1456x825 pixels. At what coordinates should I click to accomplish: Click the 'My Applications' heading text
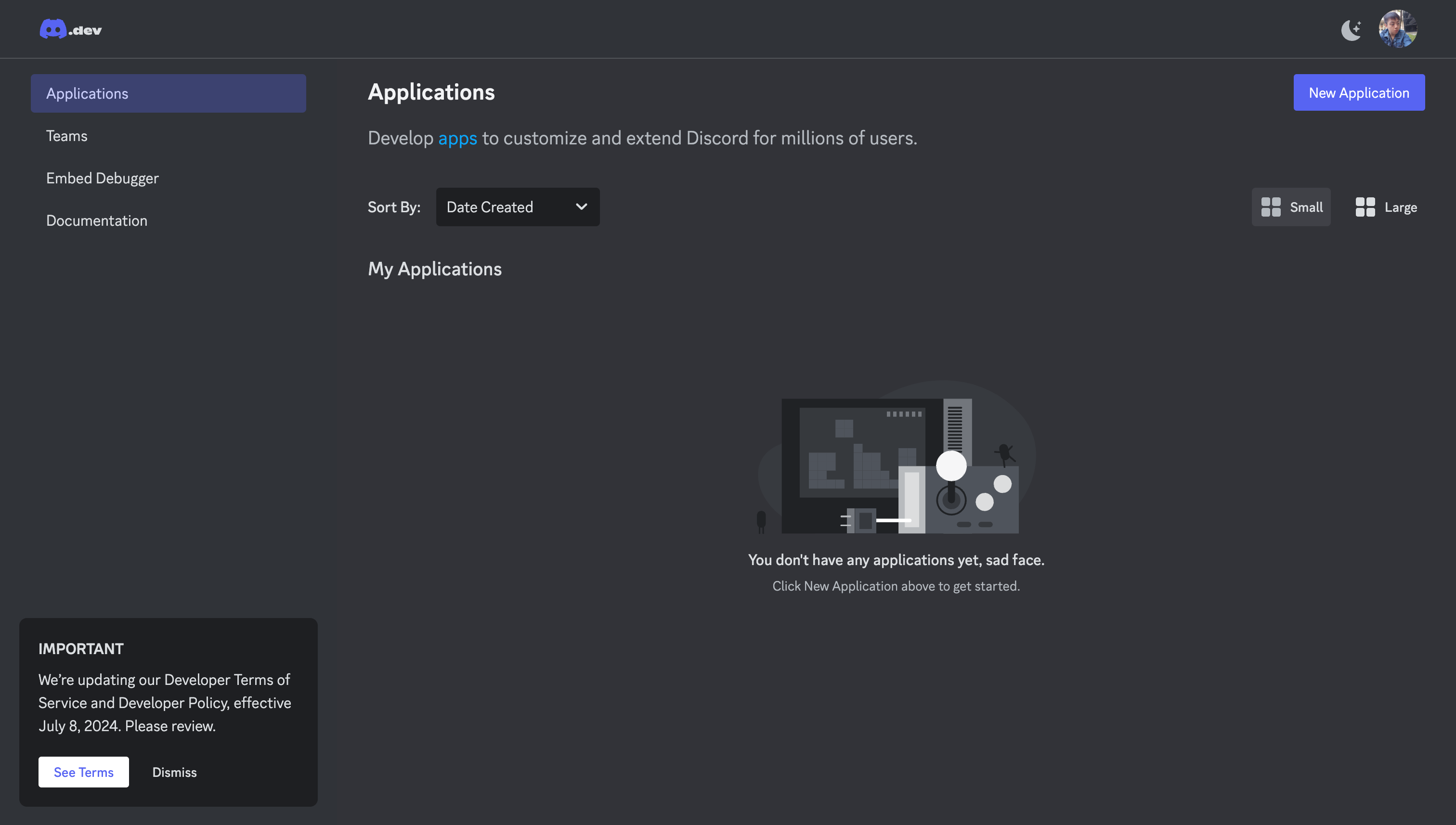(x=435, y=269)
